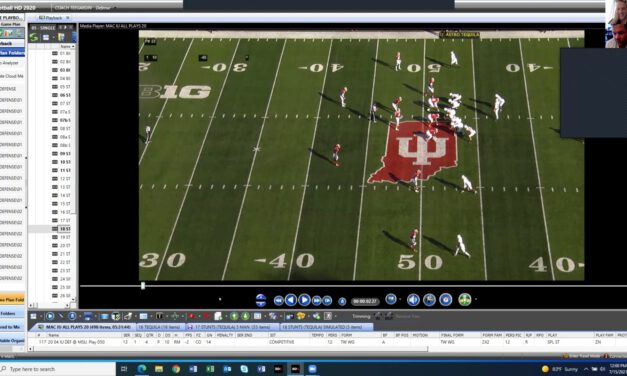Click the green four-way layout icon
This screenshot has width=627, height=376.
pyautogui.click(x=465, y=300)
